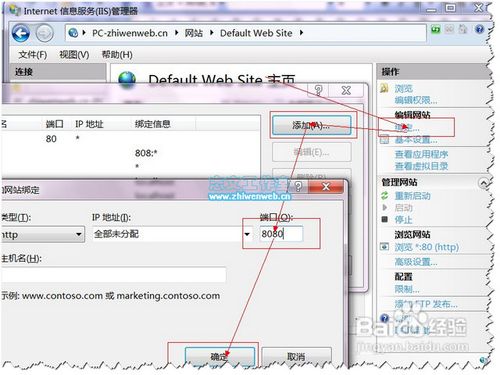
Task: Open the 浏览 link in actions pane
Action: [x=404, y=89]
